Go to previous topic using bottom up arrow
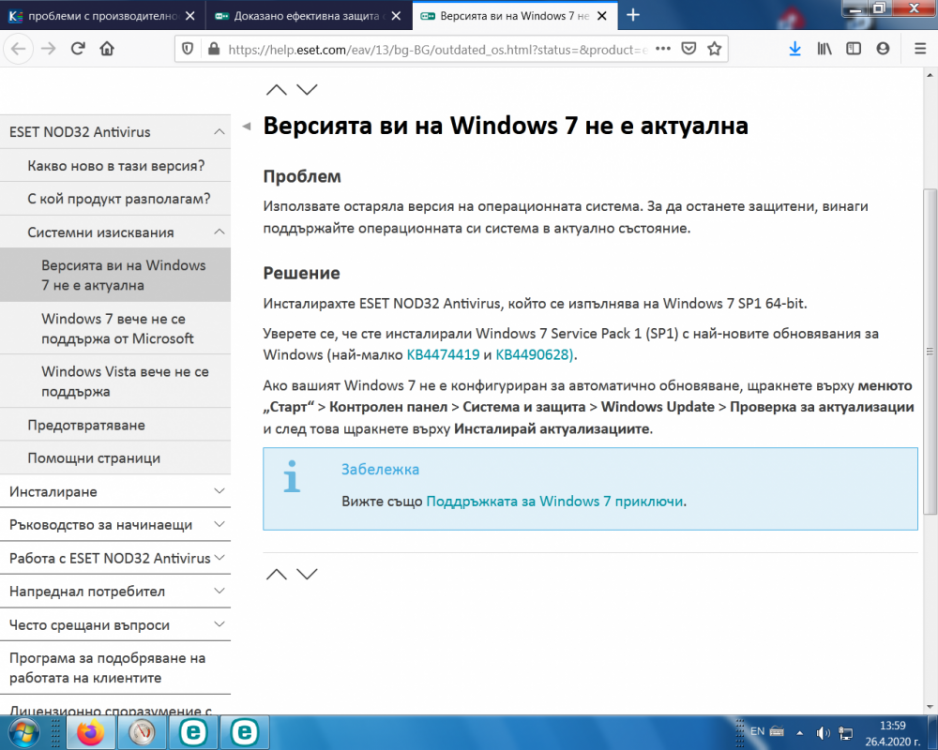 coord(276,574)
